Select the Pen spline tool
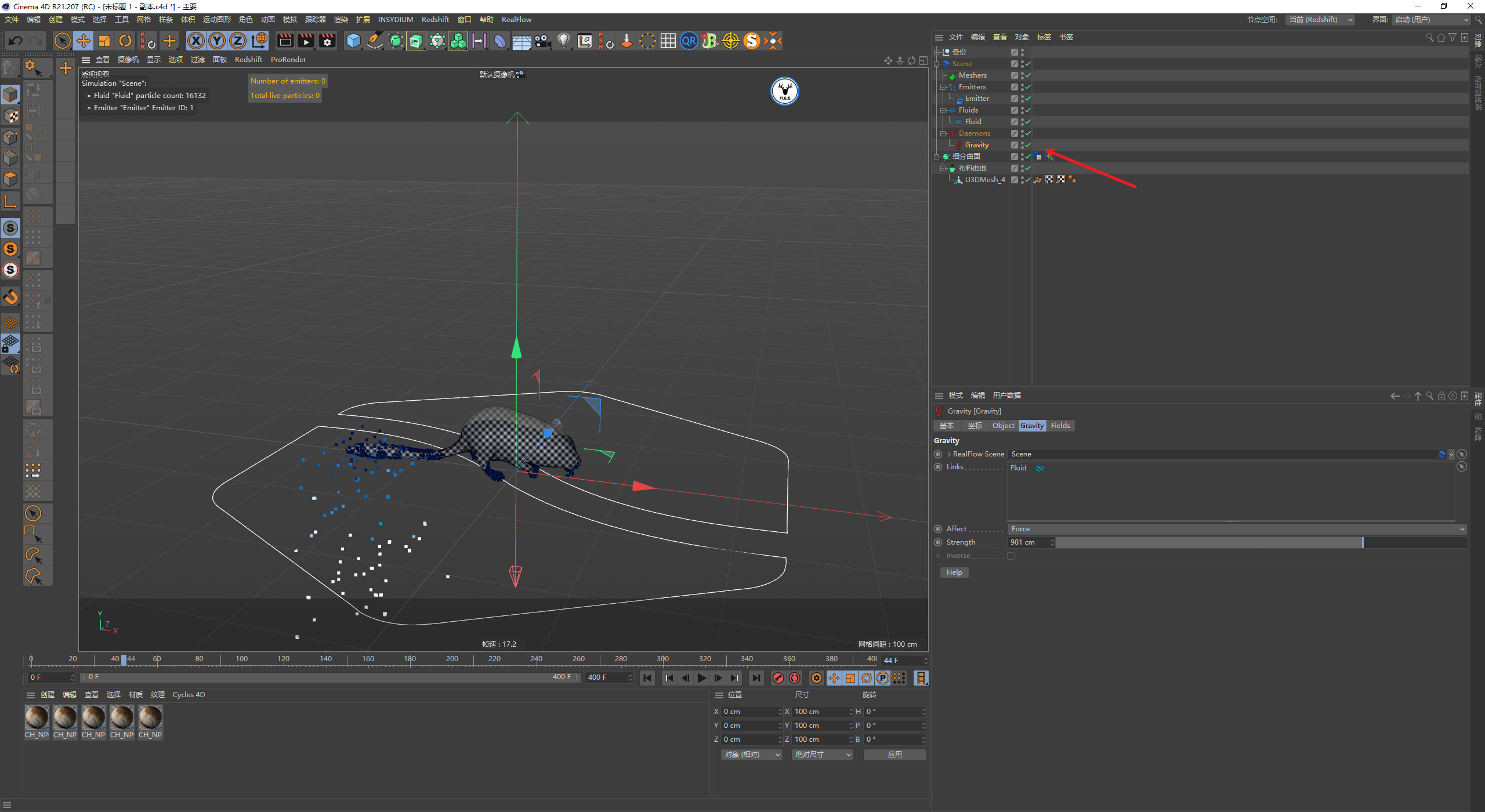 coord(375,41)
